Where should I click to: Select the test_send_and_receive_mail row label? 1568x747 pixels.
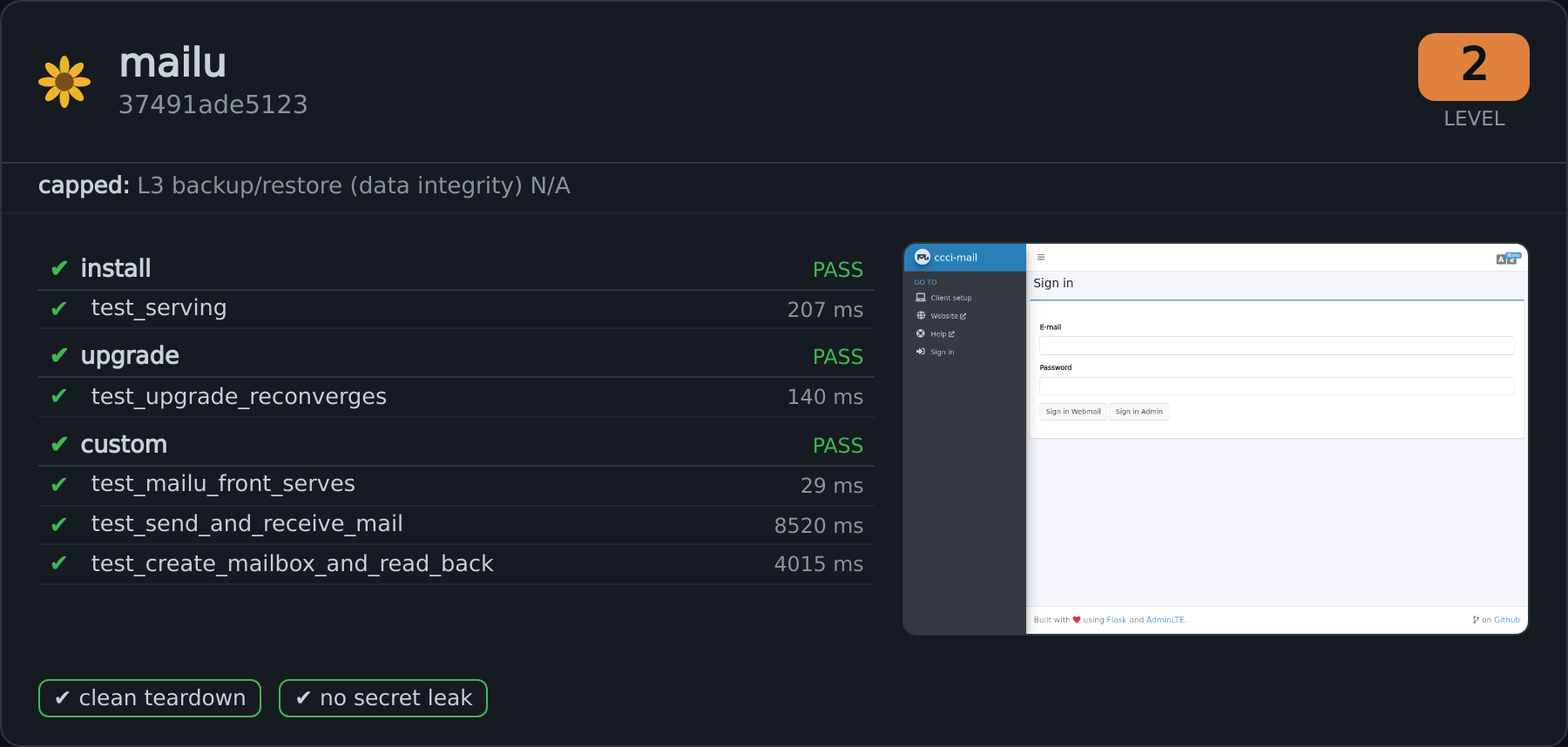pyautogui.click(x=247, y=524)
